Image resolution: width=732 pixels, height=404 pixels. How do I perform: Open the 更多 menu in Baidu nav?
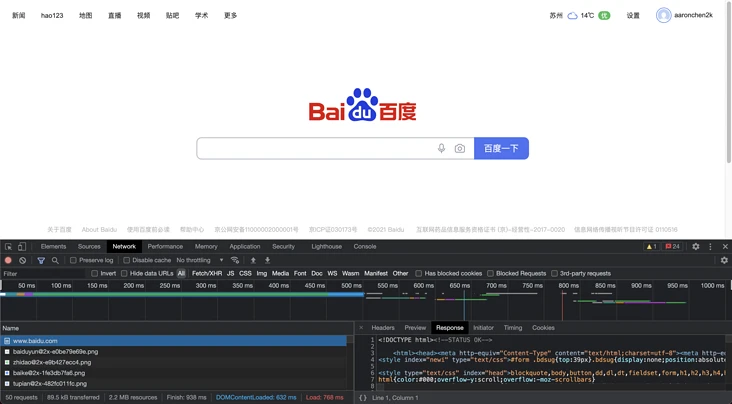[231, 15]
